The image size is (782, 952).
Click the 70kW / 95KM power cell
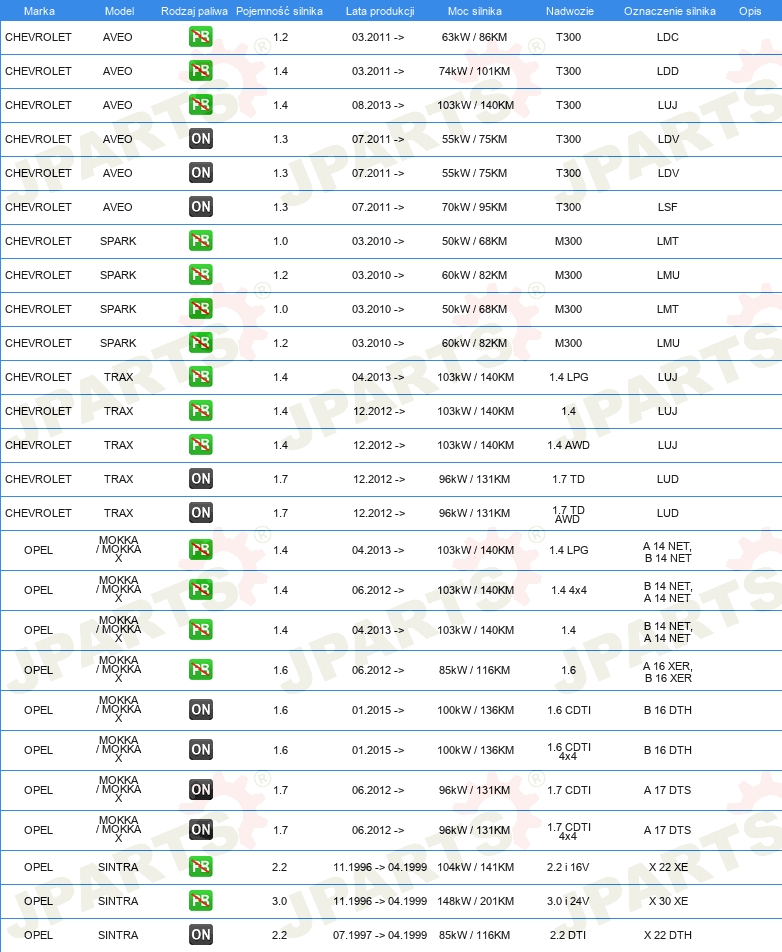(x=475, y=207)
